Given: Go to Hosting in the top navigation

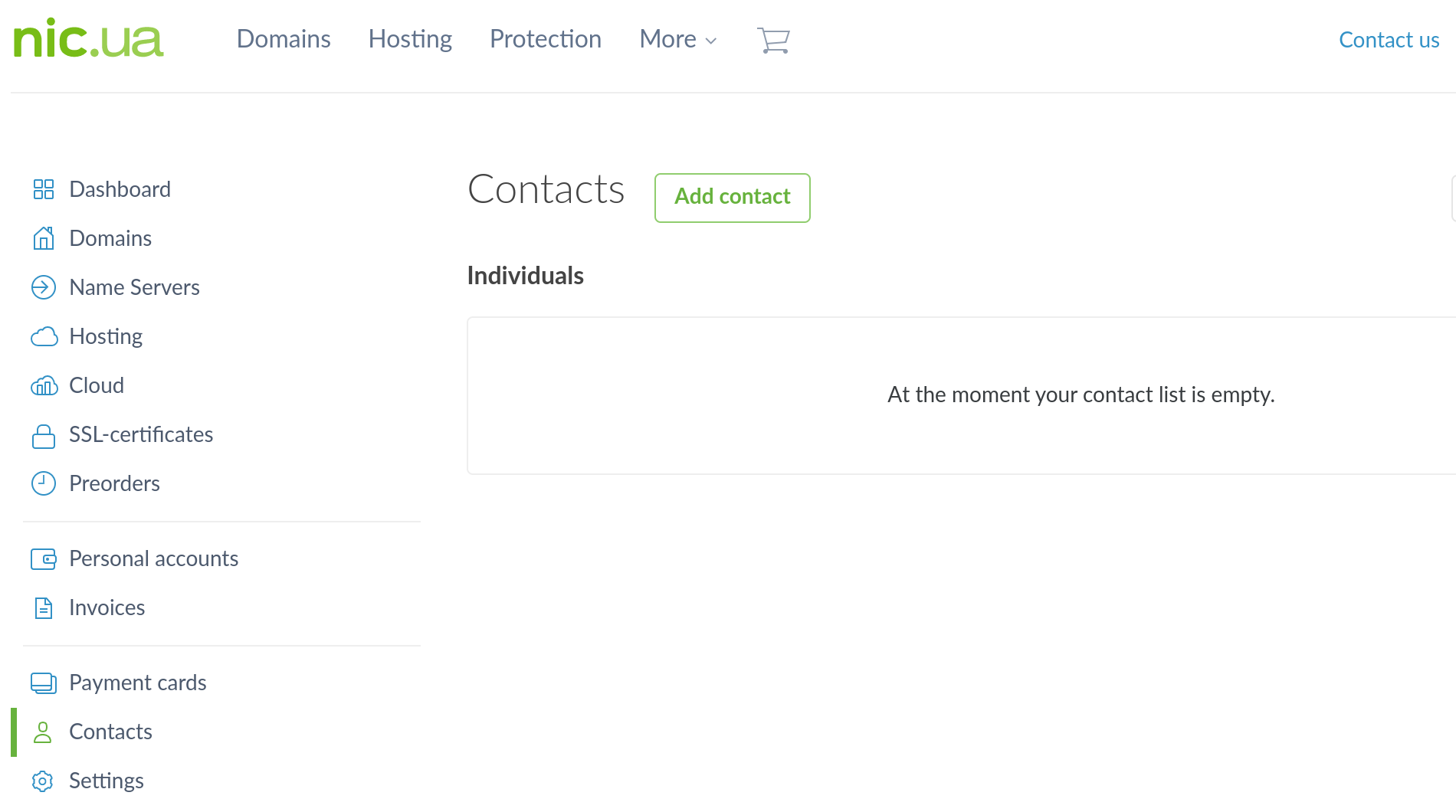Looking at the screenshot, I should tap(410, 40).
